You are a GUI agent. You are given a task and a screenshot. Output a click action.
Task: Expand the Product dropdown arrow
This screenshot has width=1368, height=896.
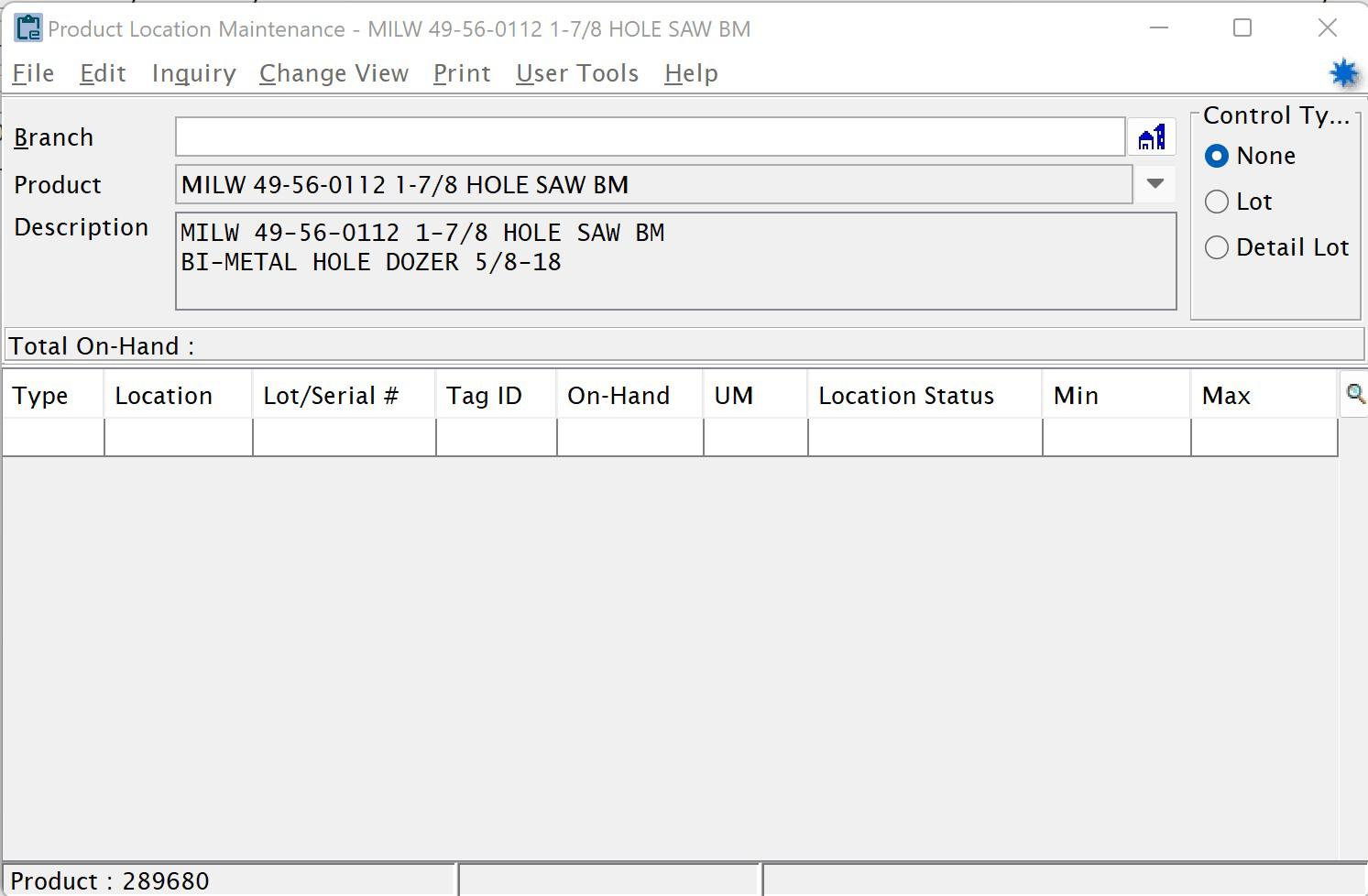point(1155,184)
